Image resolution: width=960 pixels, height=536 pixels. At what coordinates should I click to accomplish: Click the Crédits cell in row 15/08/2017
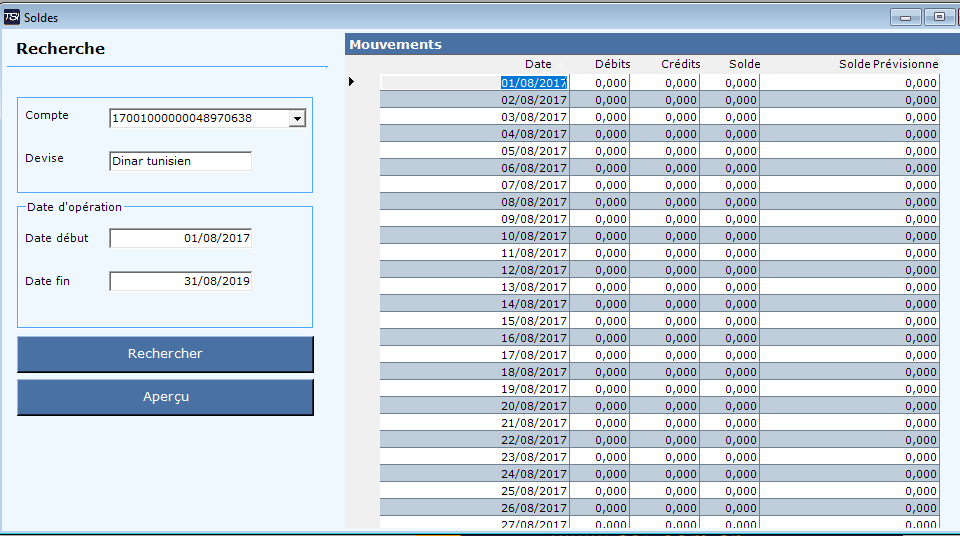664,321
